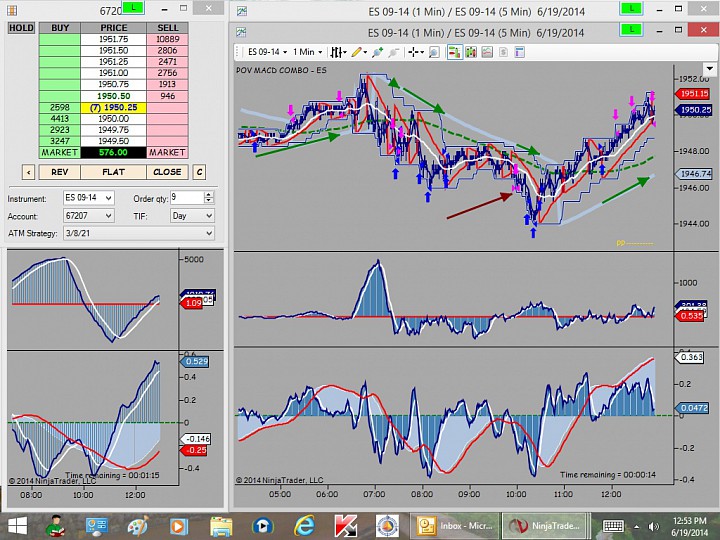Click the C button beside CLOSE
Screen dimensions: 720x540
(x=199, y=172)
